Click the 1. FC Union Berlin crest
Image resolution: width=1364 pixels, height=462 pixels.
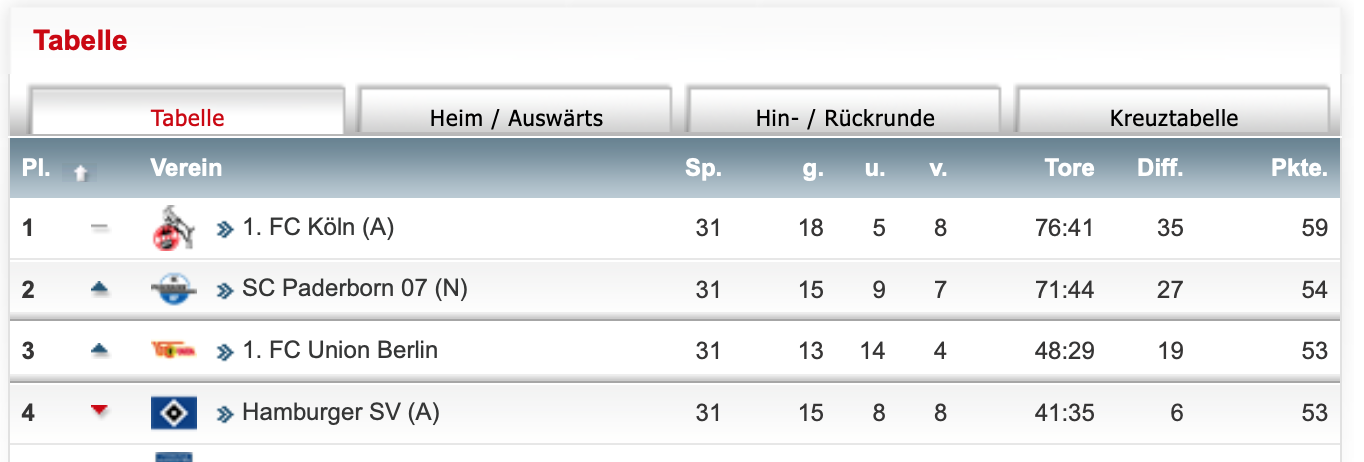[x=173, y=350]
